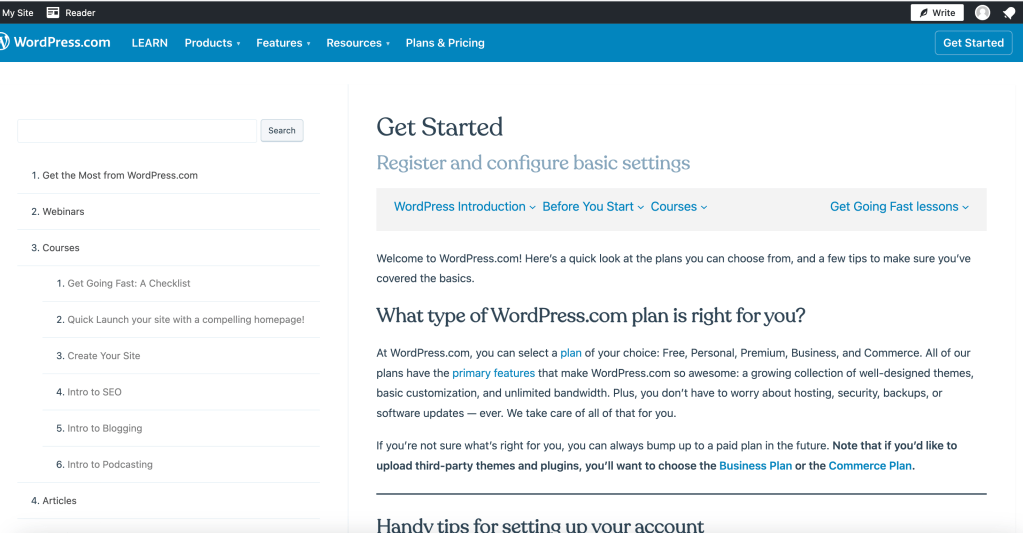Open the Intro to SEO course link
The height and width of the screenshot is (533, 1023).
(x=94, y=392)
